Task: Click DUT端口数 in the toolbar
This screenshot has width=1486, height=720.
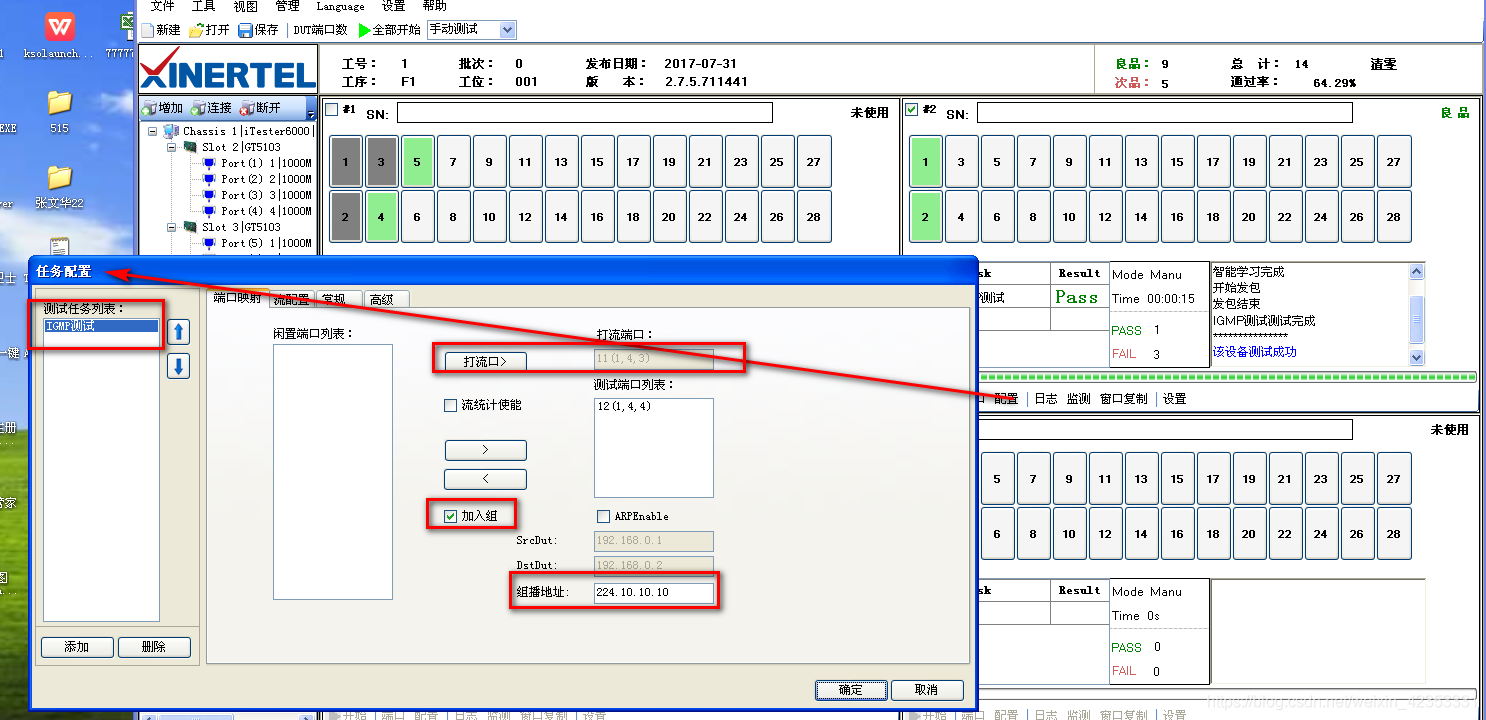Action: tap(320, 30)
